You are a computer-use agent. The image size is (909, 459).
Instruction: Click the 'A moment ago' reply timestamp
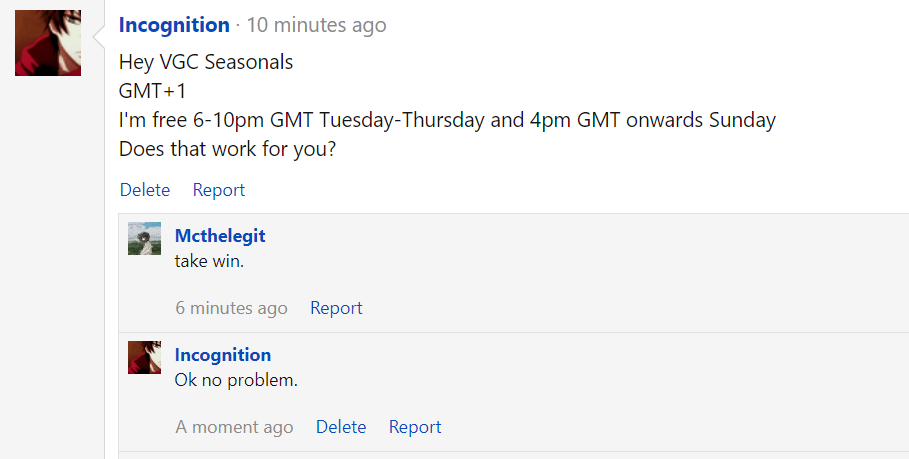[234, 427]
